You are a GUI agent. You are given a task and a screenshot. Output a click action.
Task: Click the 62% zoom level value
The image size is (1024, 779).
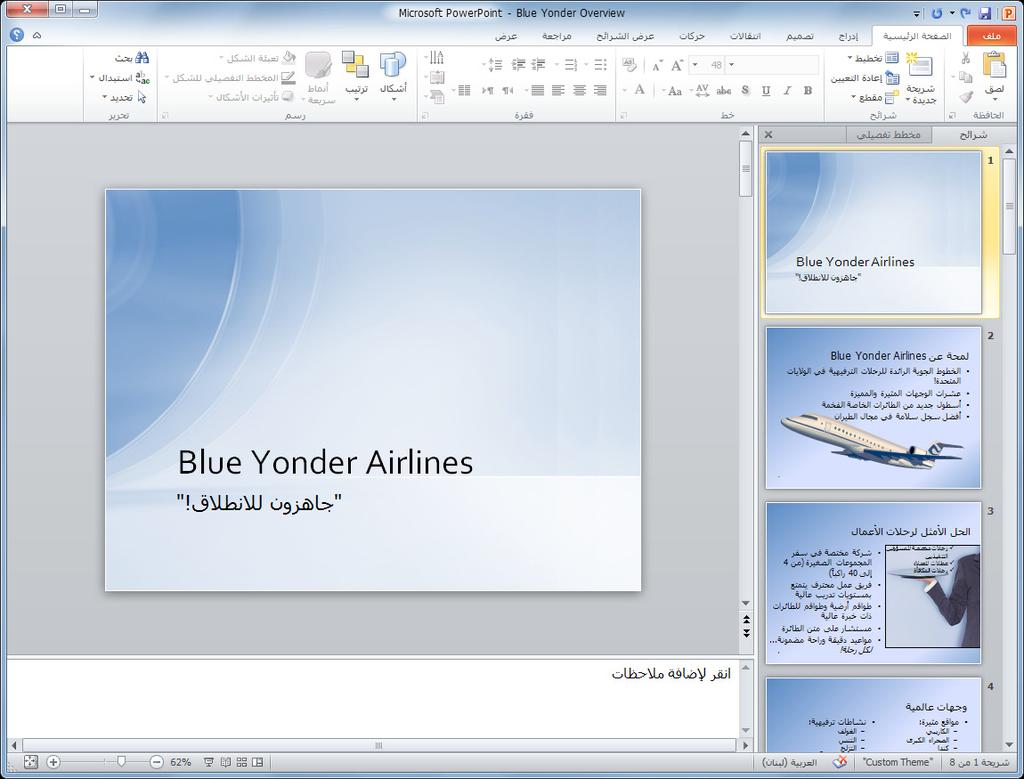180,762
